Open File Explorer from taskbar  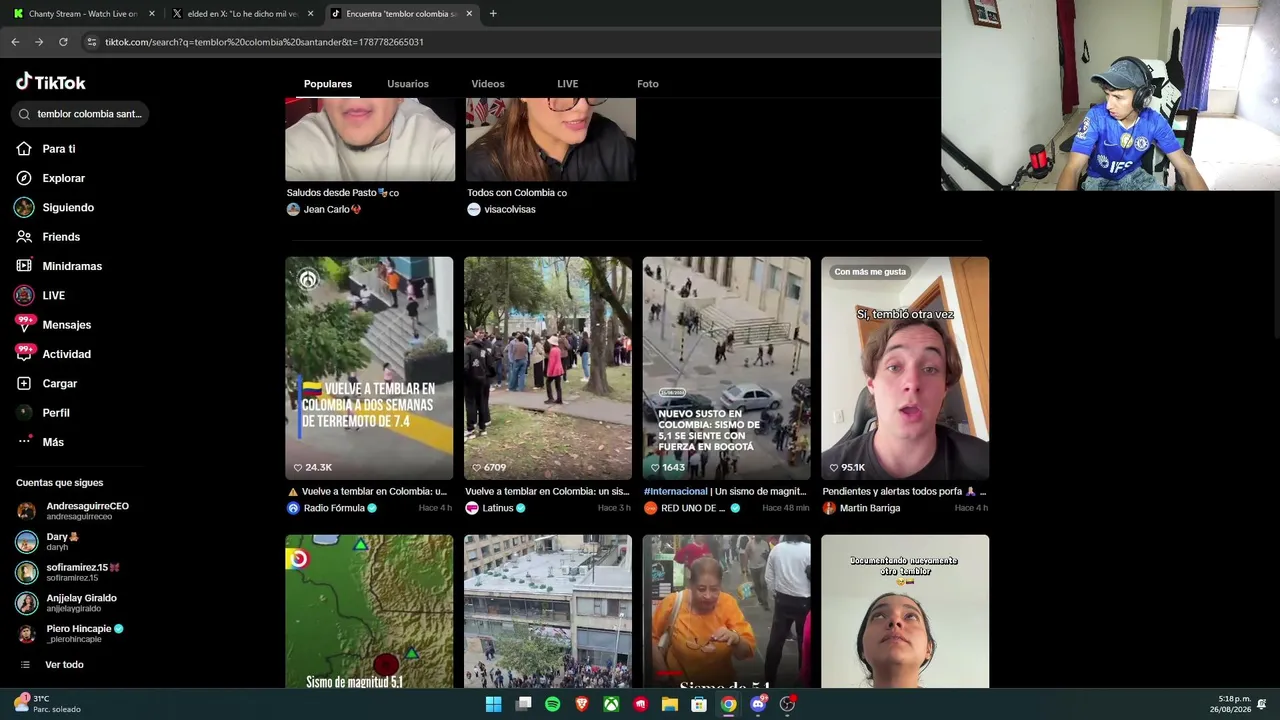tap(670, 704)
